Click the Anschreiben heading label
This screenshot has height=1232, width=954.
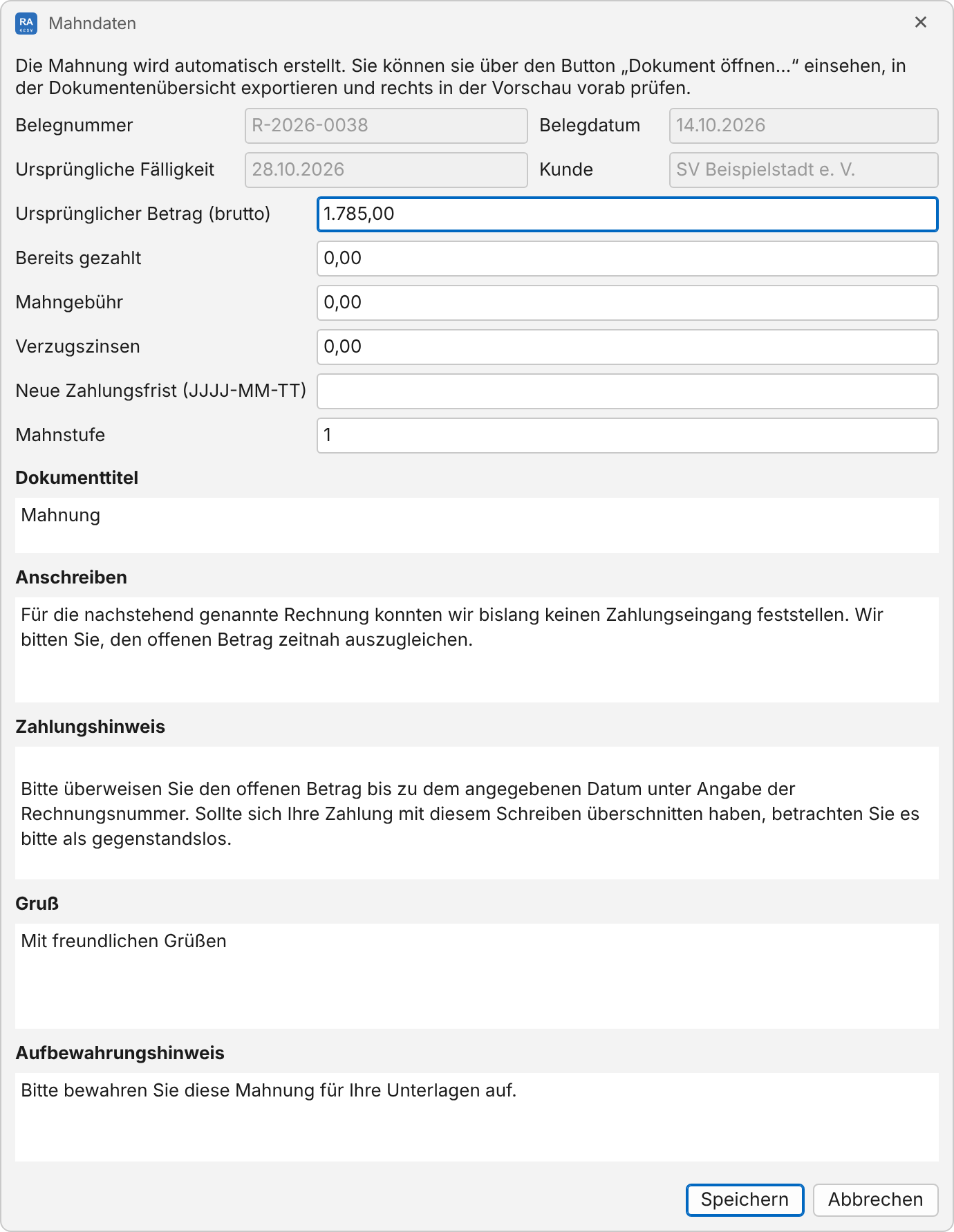[x=71, y=577]
